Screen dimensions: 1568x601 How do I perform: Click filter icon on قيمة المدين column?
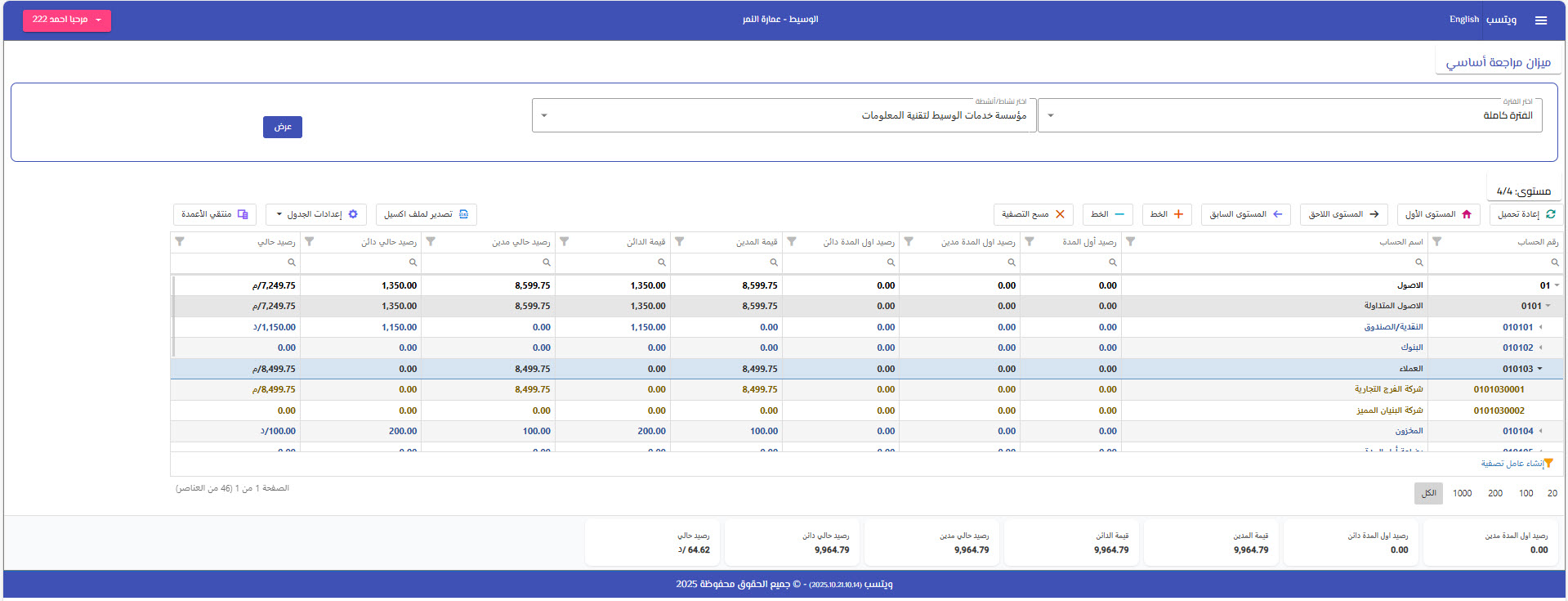click(679, 242)
